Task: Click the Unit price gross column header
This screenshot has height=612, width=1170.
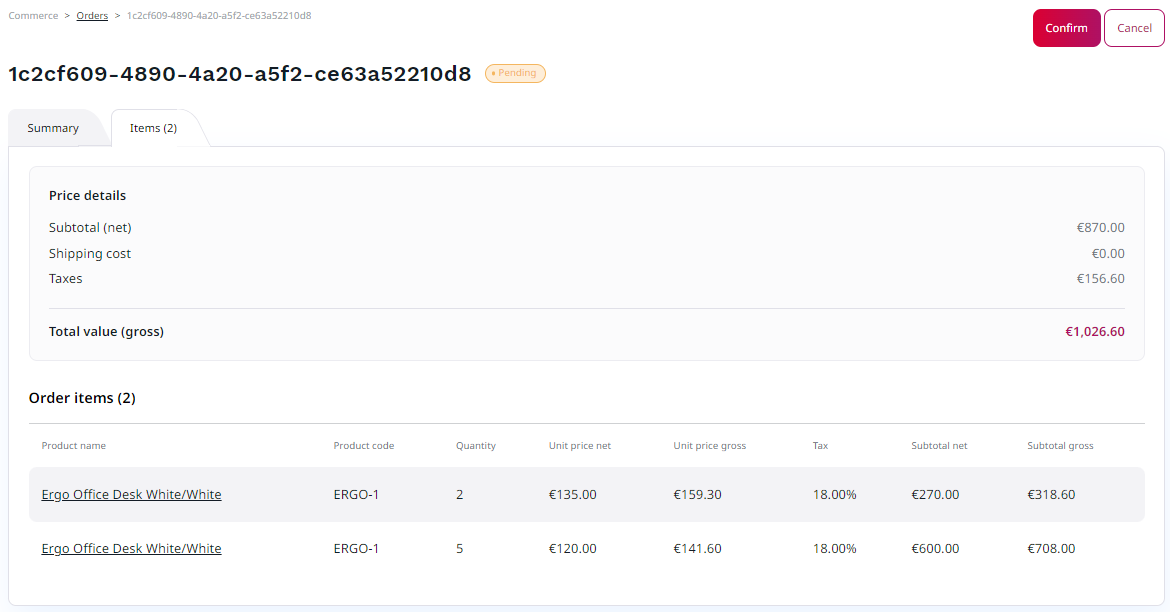Action: click(x=709, y=446)
